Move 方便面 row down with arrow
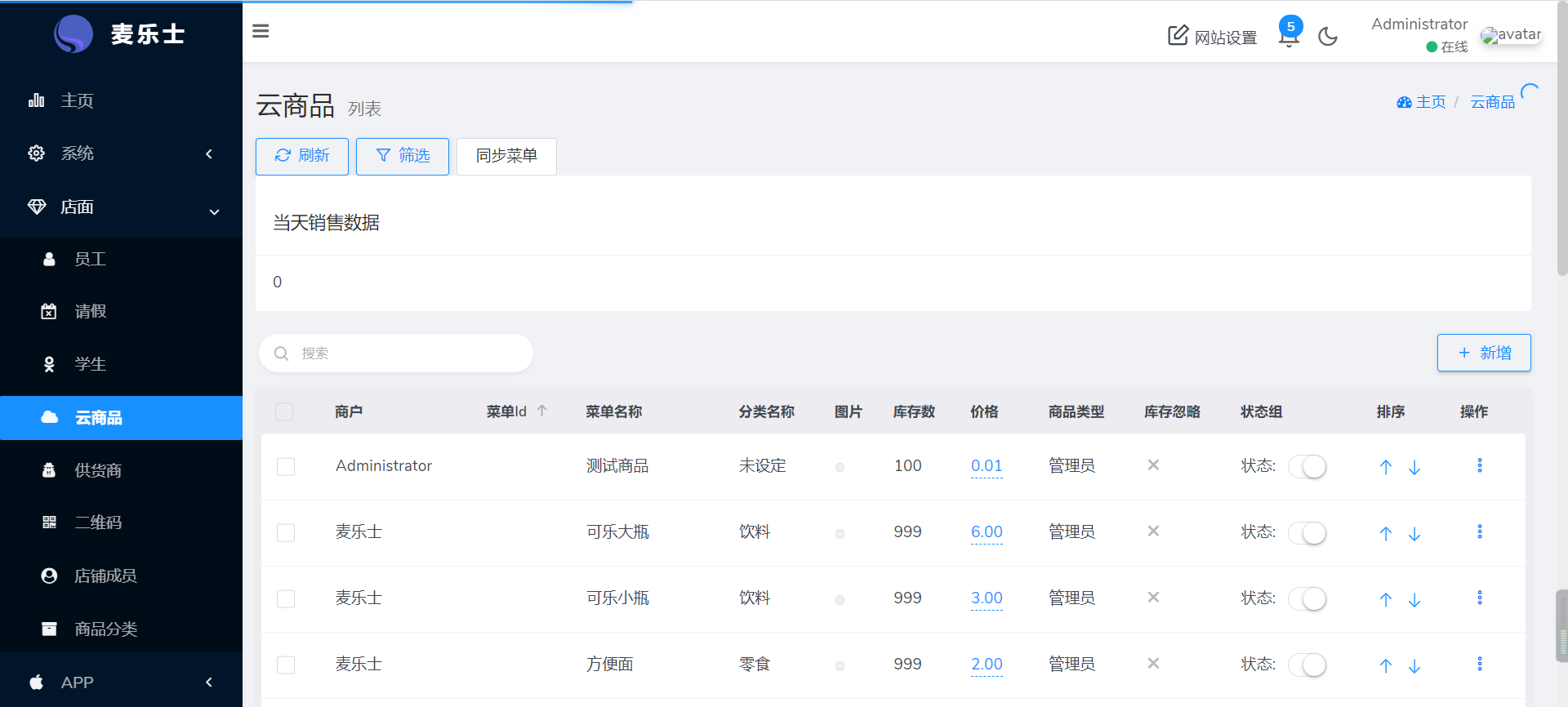Viewport: 1568px width, 707px height. coord(1414,665)
